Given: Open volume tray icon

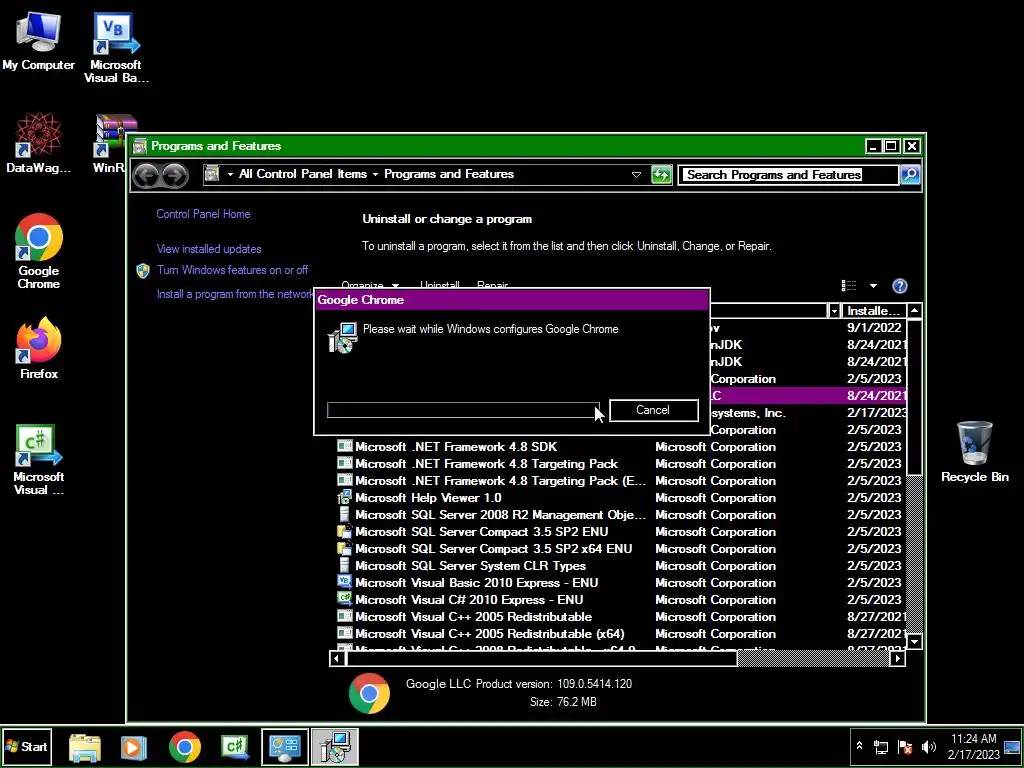Looking at the screenshot, I should point(928,747).
